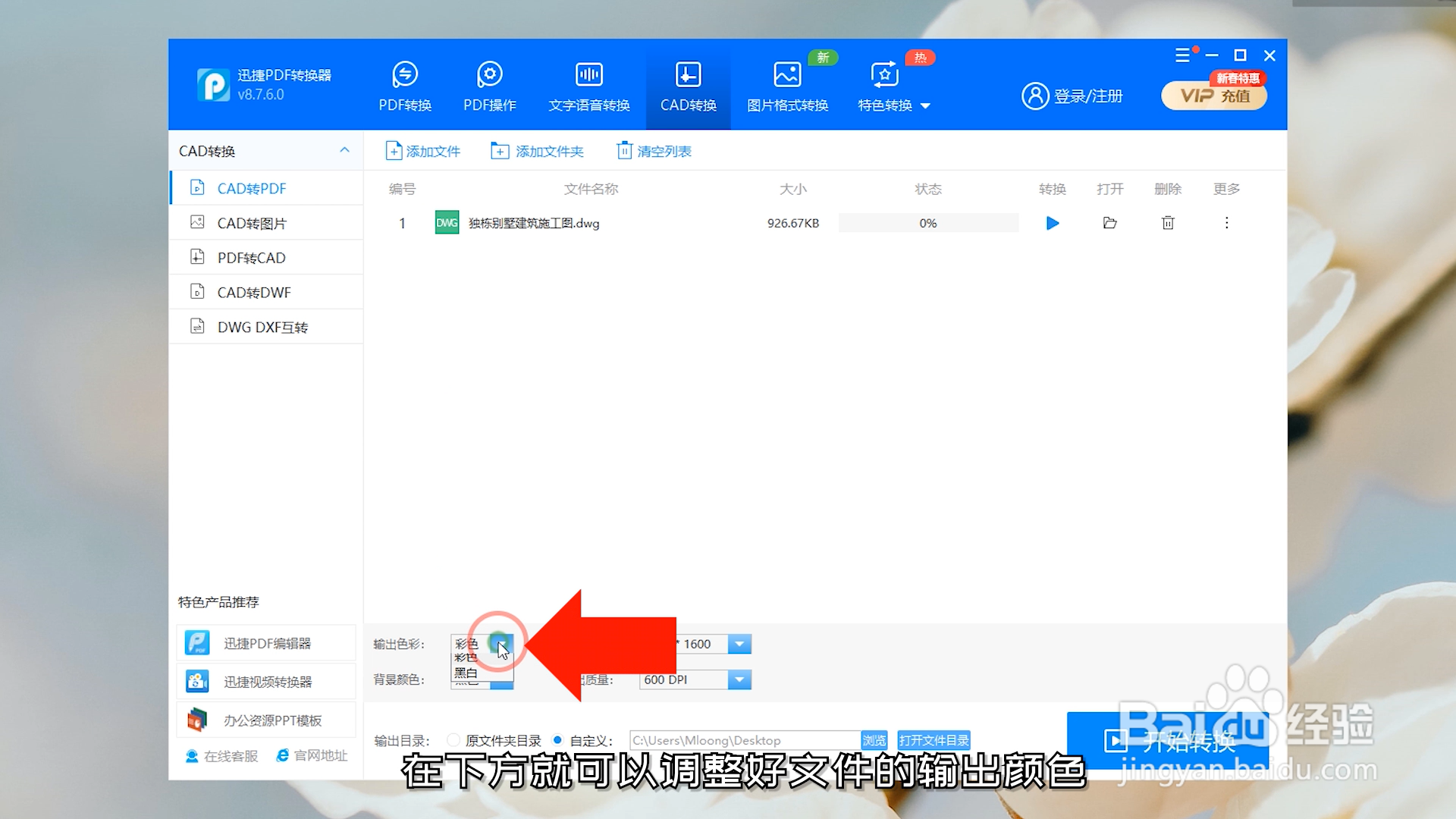Click the 0% conversion progress bar
This screenshot has height=819, width=1456.
928,223
